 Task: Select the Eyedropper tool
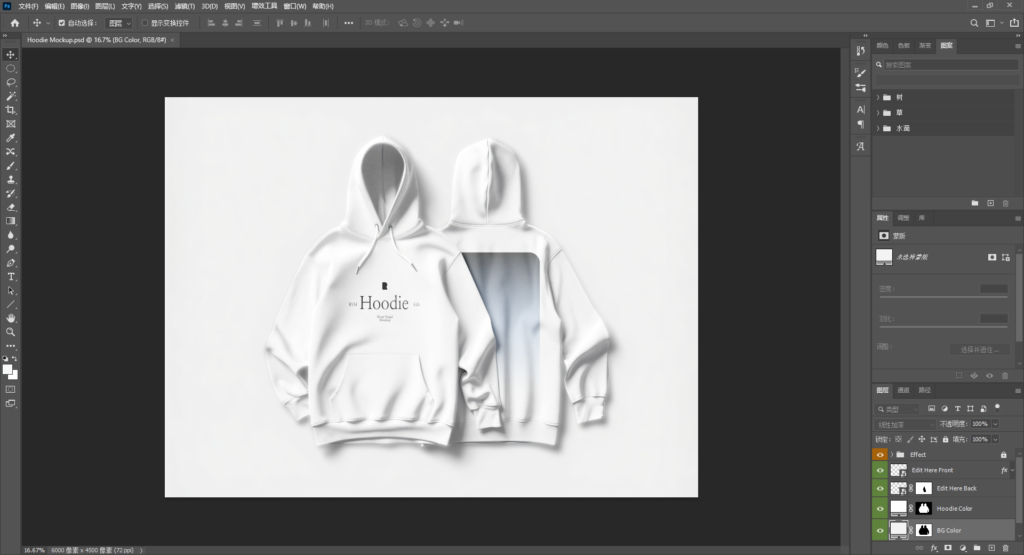click(10, 138)
